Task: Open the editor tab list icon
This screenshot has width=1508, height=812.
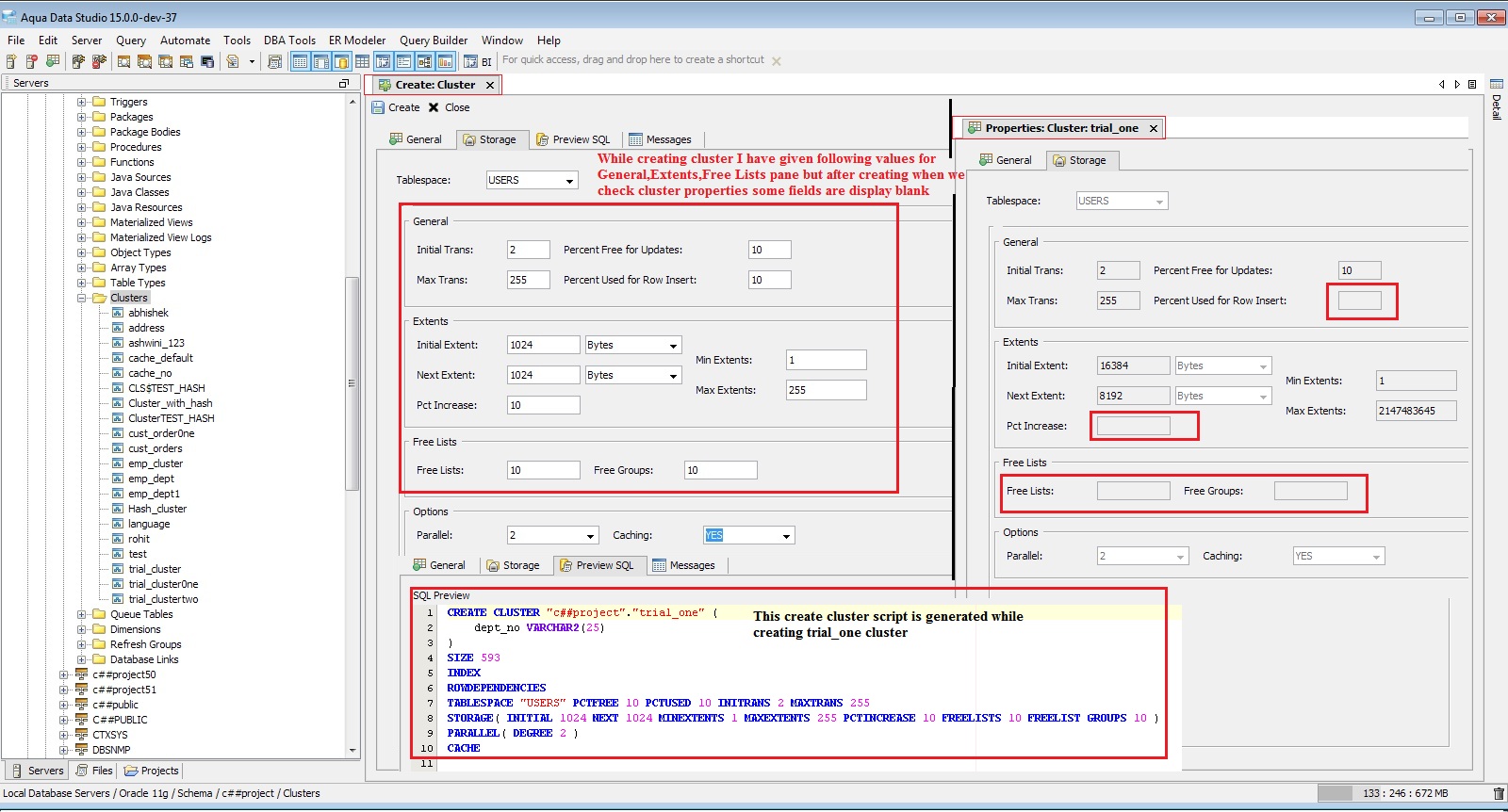Action: coord(1472,85)
